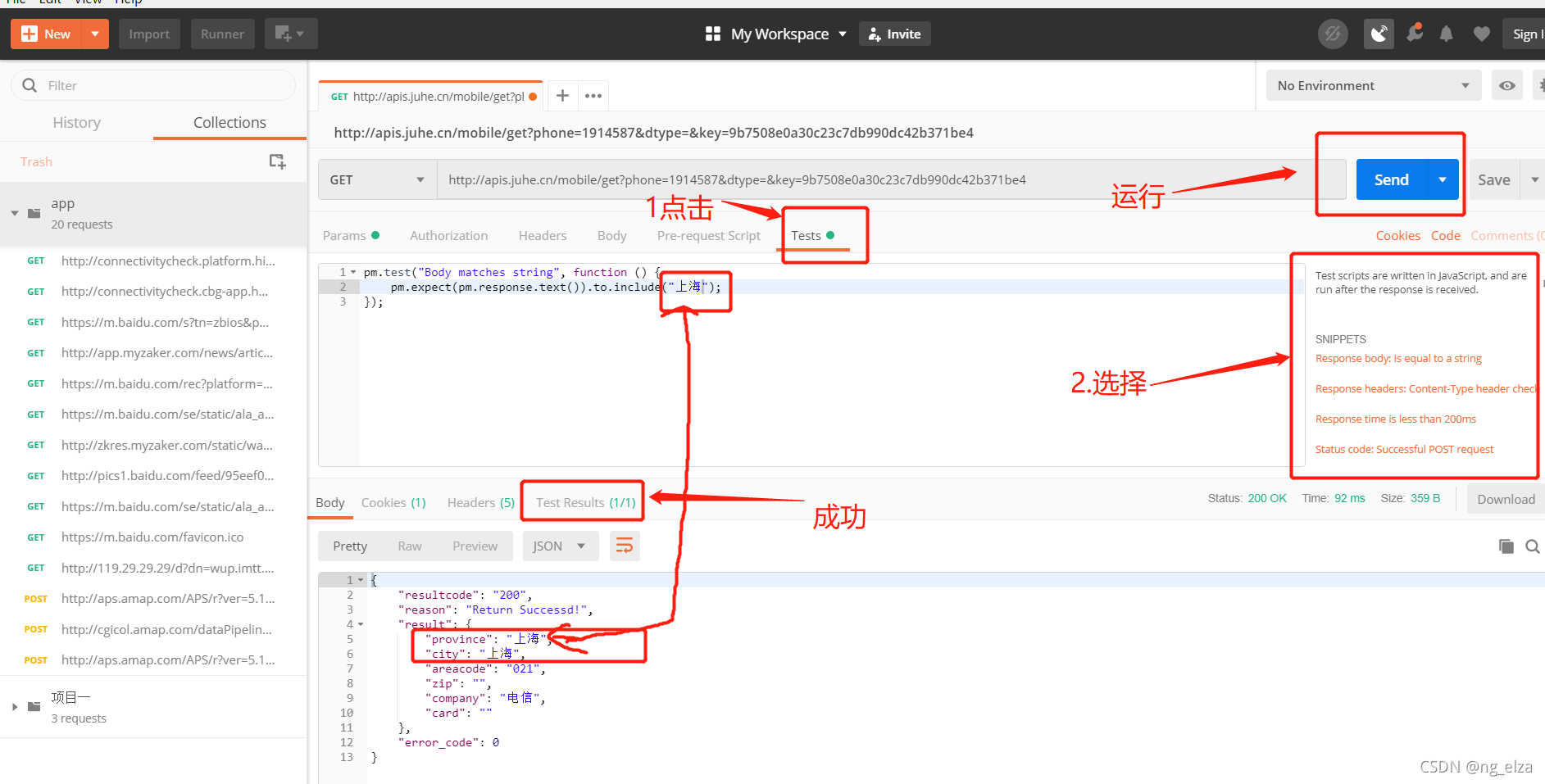Click the Save button

(x=1493, y=179)
